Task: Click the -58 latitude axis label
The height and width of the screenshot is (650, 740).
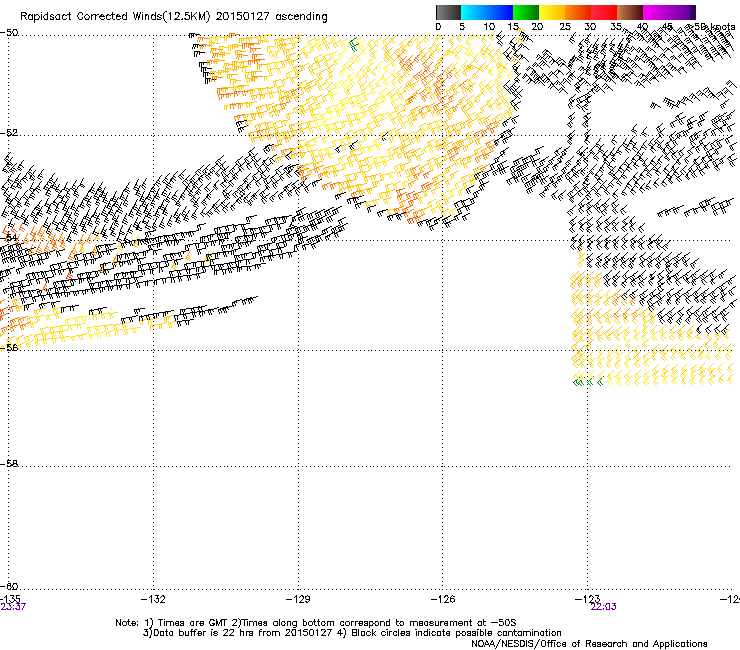Action: [x=9, y=464]
